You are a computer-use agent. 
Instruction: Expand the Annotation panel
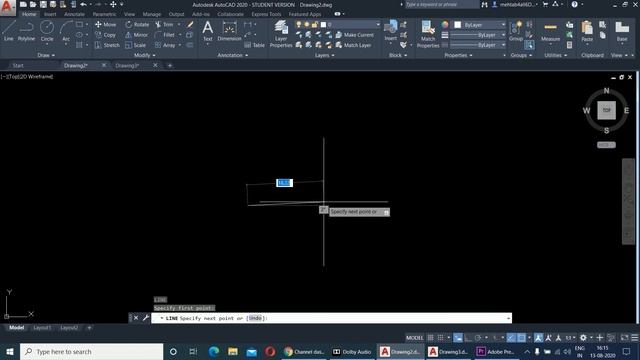(232, 55)
